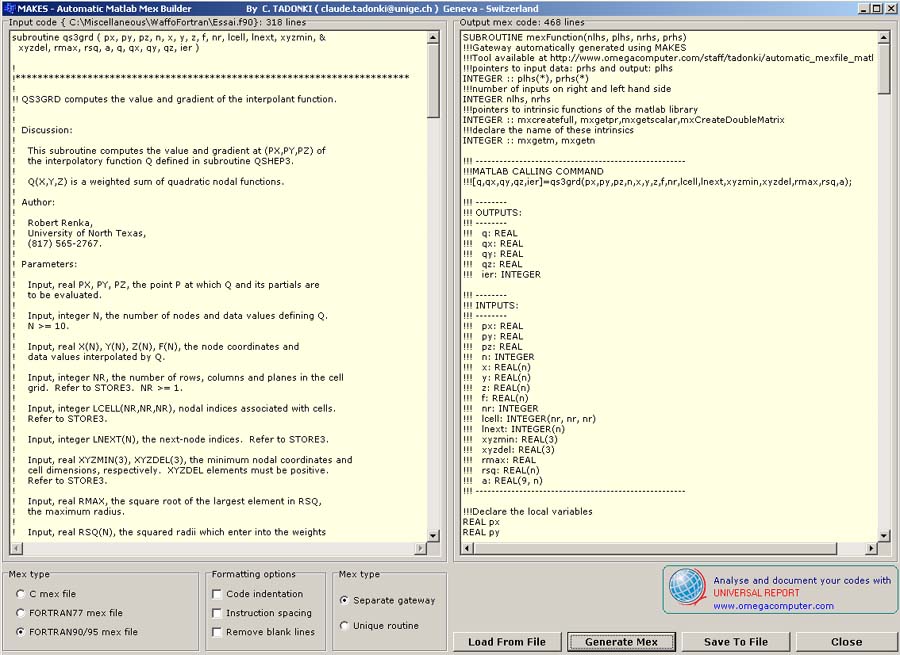The image size is (900, 655).
Task: Enable Code indentation checkbox
Action: [x=217, y=594]
